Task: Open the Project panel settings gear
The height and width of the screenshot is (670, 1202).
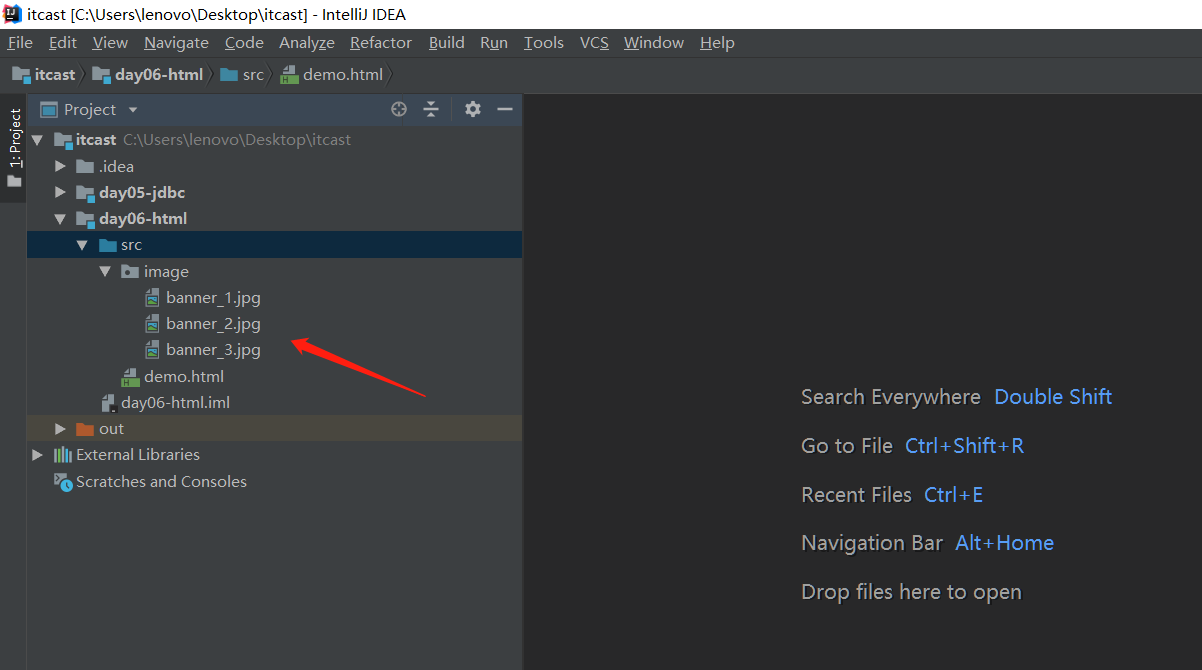Action: 473,109
